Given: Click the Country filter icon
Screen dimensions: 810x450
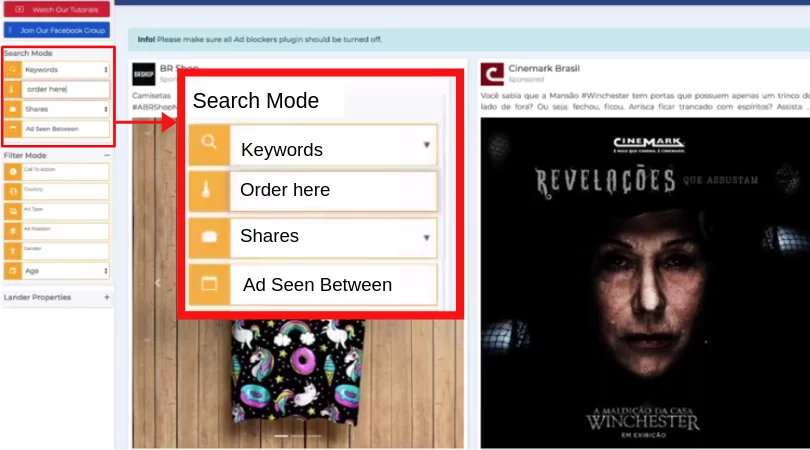Looking at the screenshot, I should pos(13,191).
